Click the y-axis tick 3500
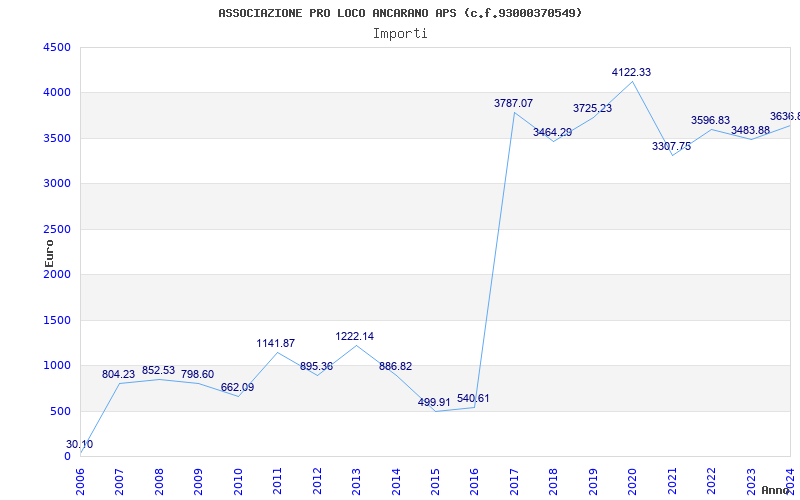Screen dimensions: 800x500 coord(57,138)
